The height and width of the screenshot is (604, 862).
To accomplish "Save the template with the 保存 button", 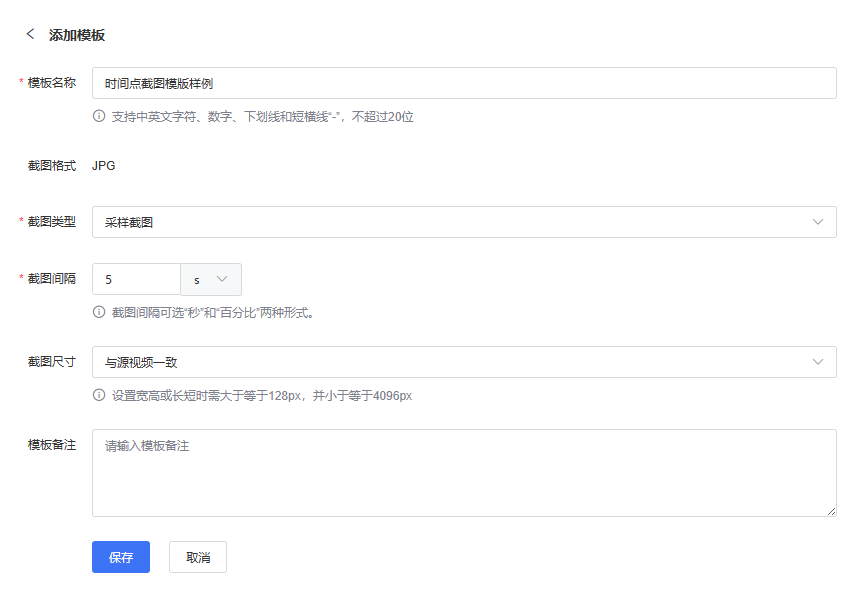I will click(121, 557).
